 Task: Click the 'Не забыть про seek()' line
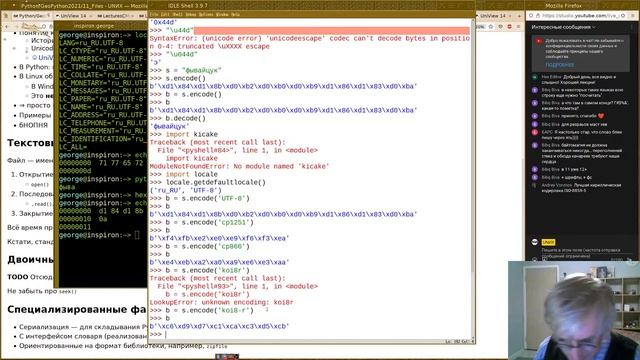pos(42,291)
